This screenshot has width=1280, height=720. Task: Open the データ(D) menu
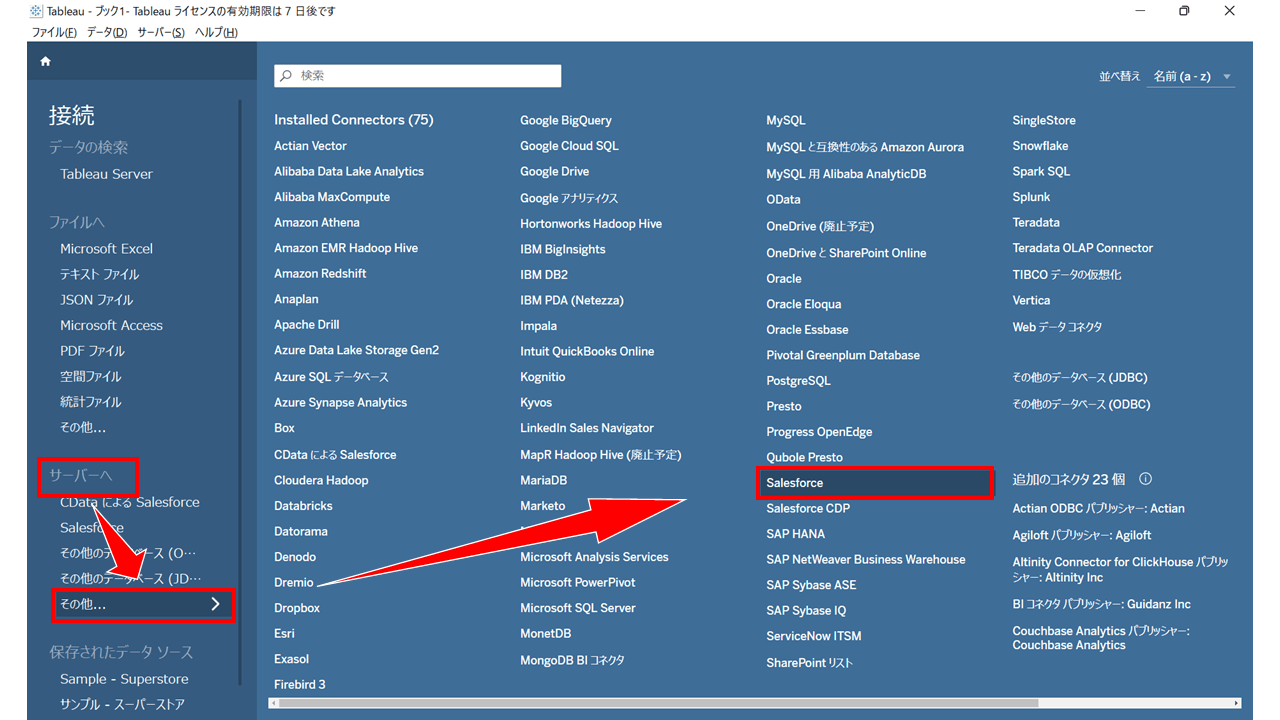[107, 32]
